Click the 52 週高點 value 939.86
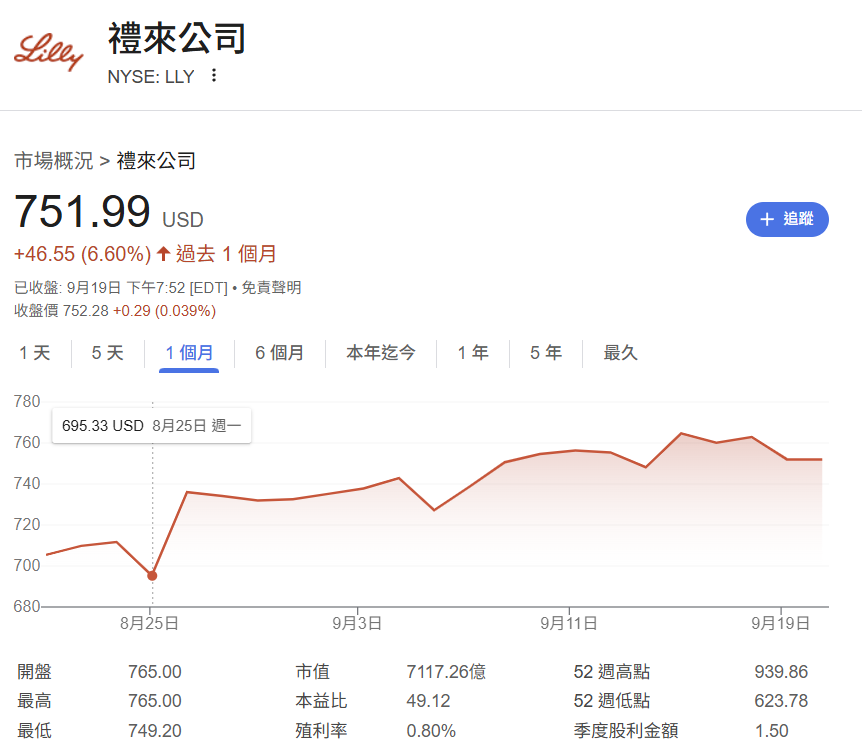The height and width of the screenshot is (751, 862). (781, 672)
